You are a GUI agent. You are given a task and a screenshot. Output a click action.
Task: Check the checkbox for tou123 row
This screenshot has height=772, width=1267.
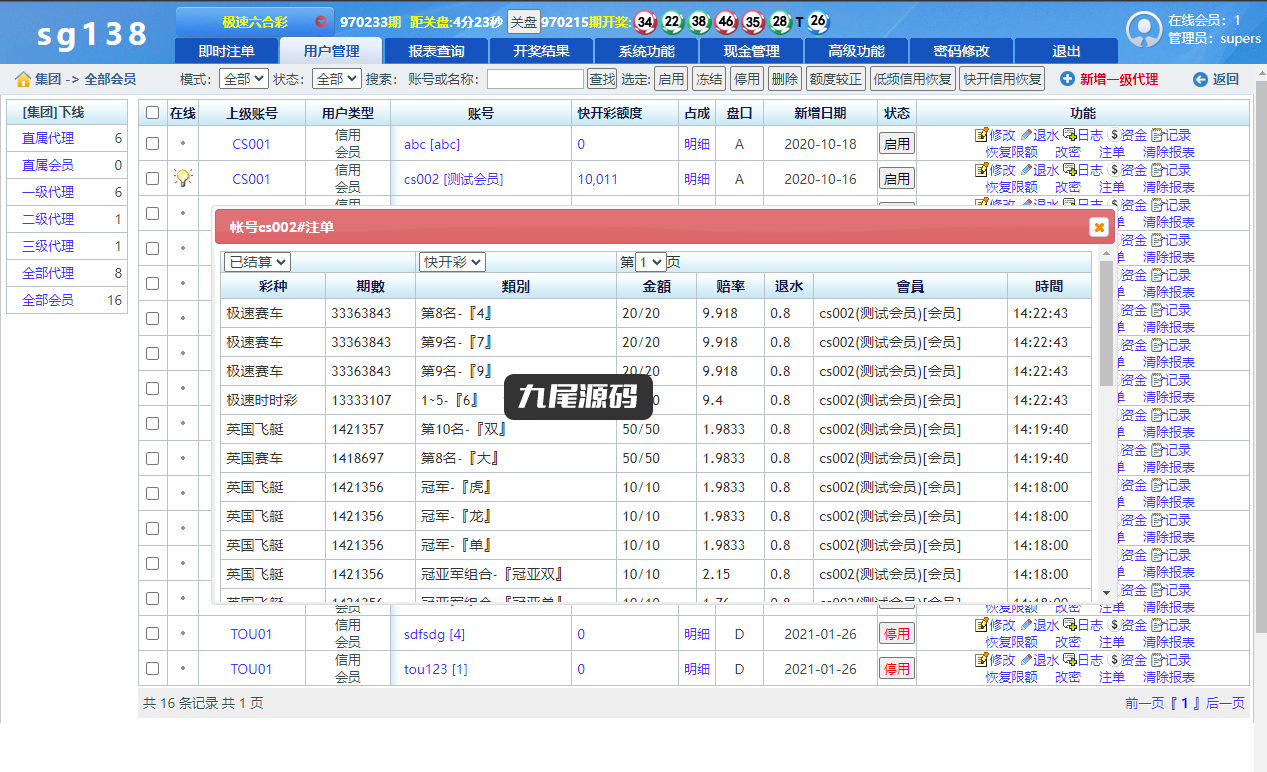coord(152,668)
